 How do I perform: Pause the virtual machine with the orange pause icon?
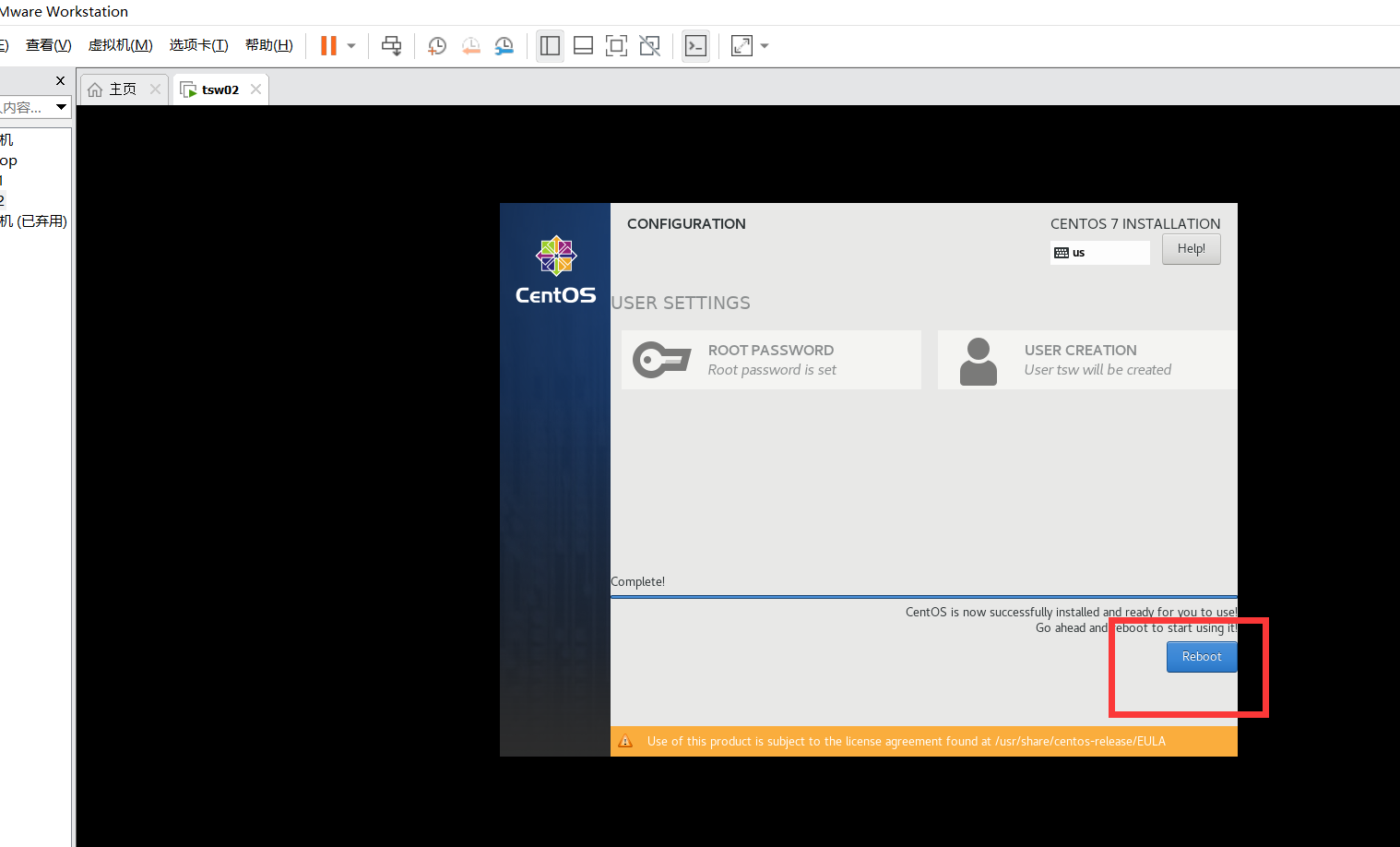[328, 45]
